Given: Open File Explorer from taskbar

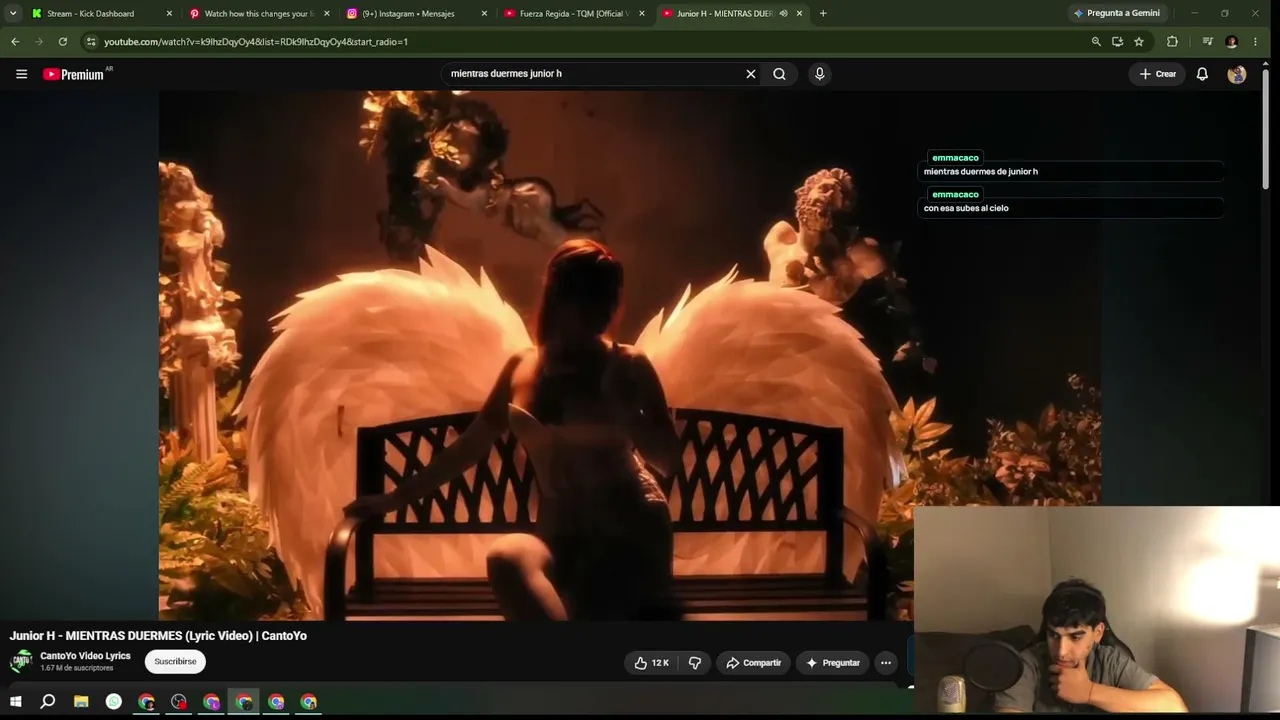Looking at the screenshot, I should click(81, 702).
